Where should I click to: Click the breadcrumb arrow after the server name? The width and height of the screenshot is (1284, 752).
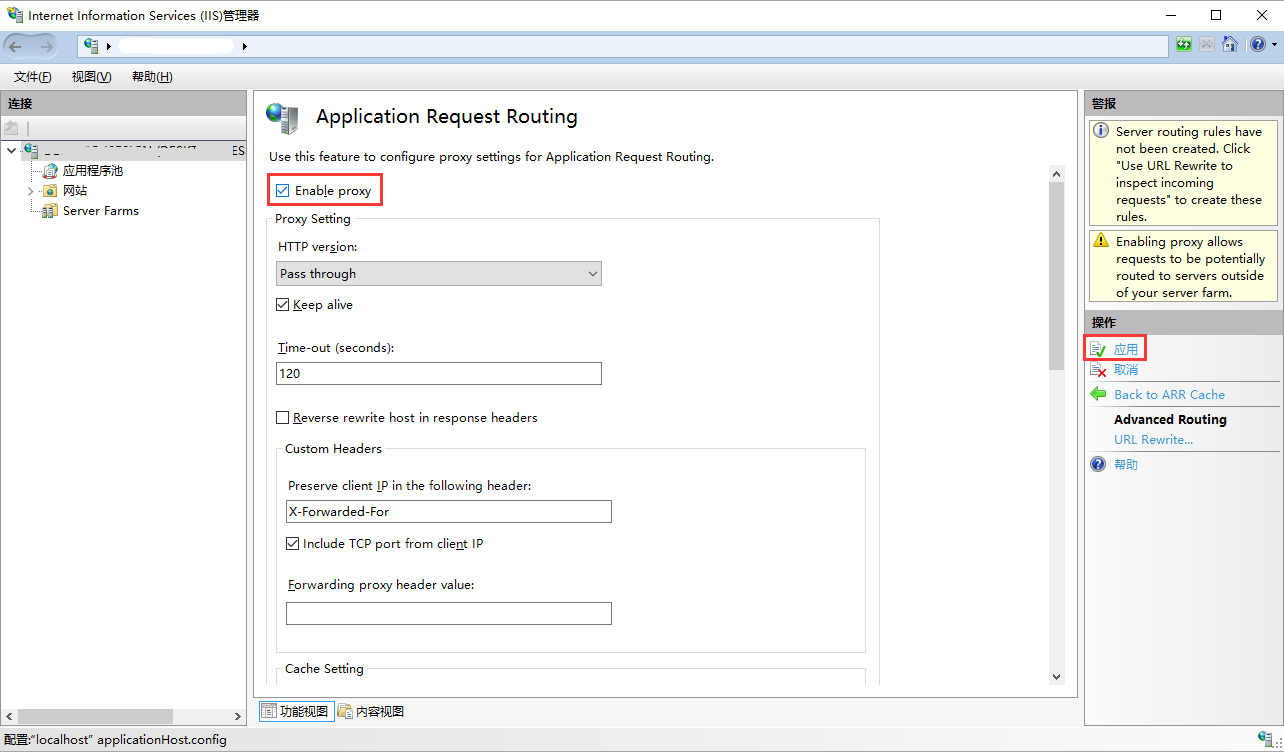coord(244,46)
